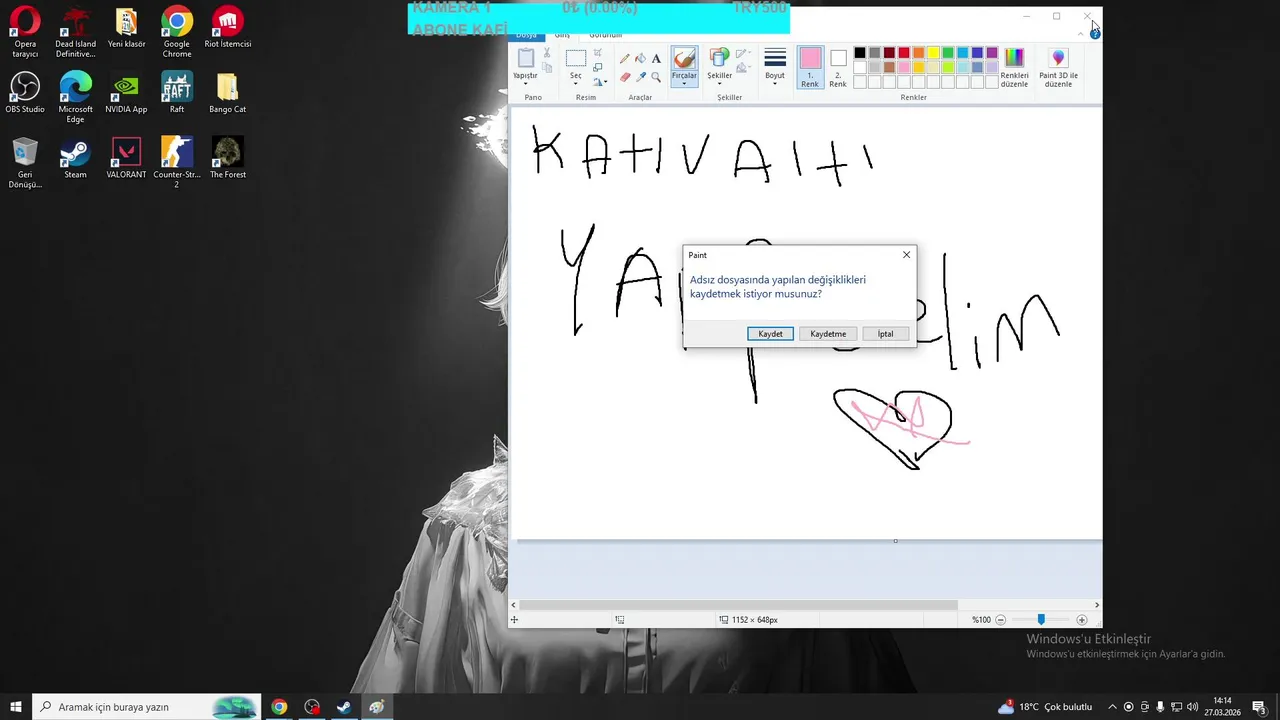Click Kaydet in the save dialog

coord(770,334)
